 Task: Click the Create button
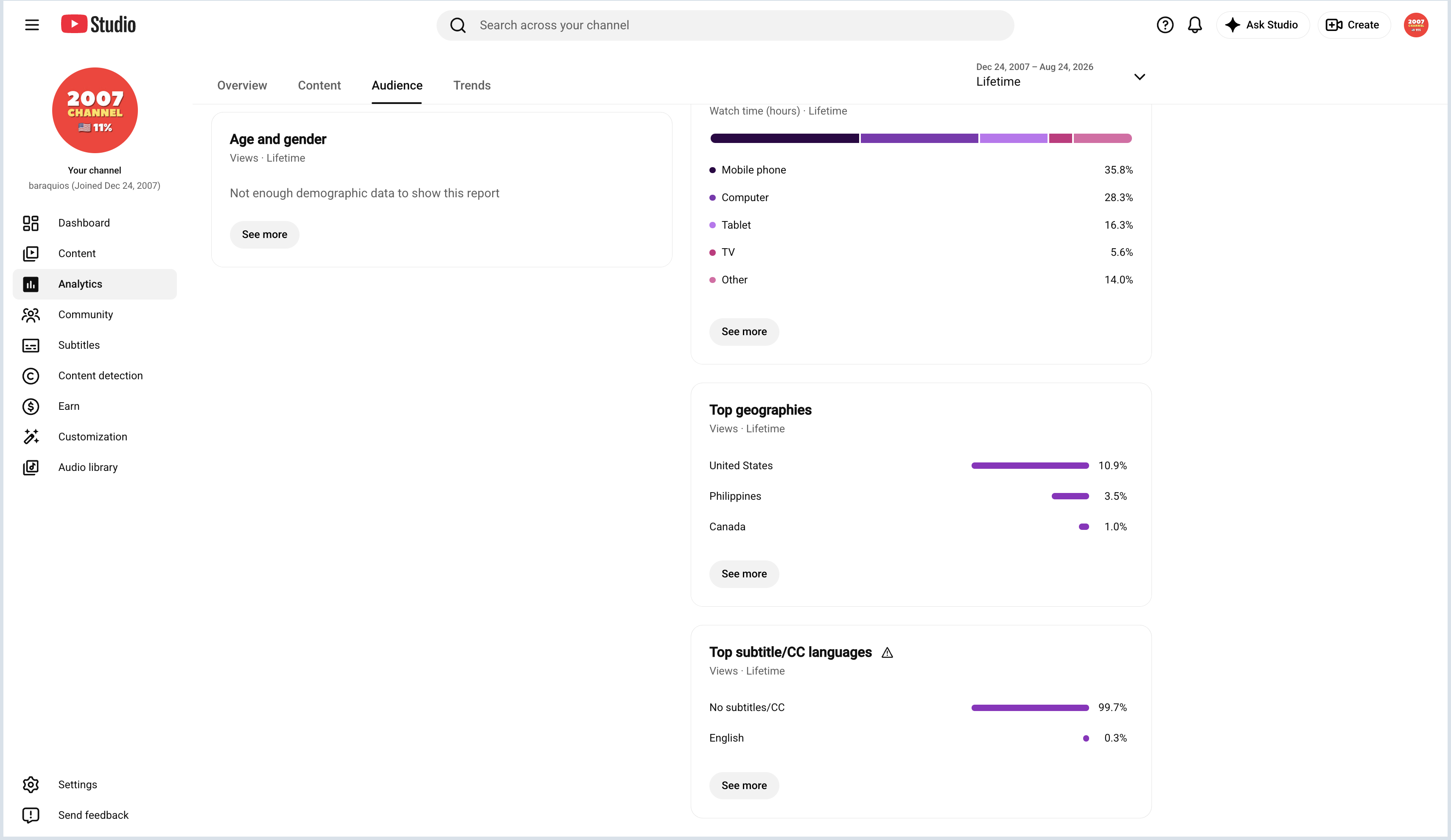click(x=1353, y=25)
